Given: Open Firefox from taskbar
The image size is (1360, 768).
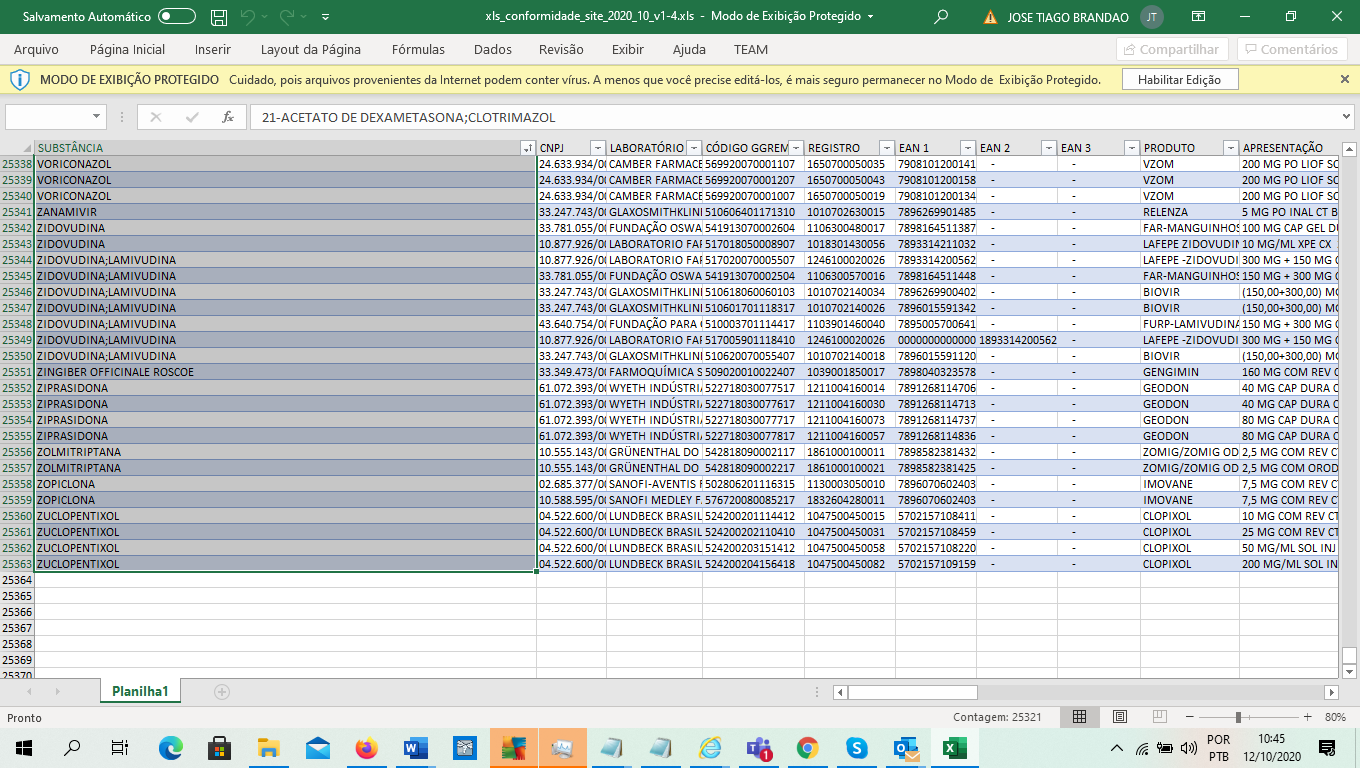Looking at the screenshot, I should click(367, 747).
